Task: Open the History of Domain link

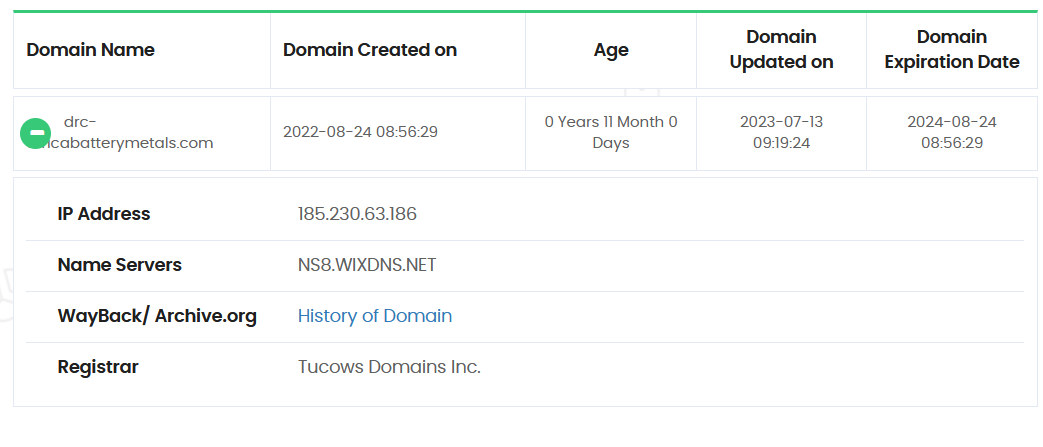Action: (374, 316)
